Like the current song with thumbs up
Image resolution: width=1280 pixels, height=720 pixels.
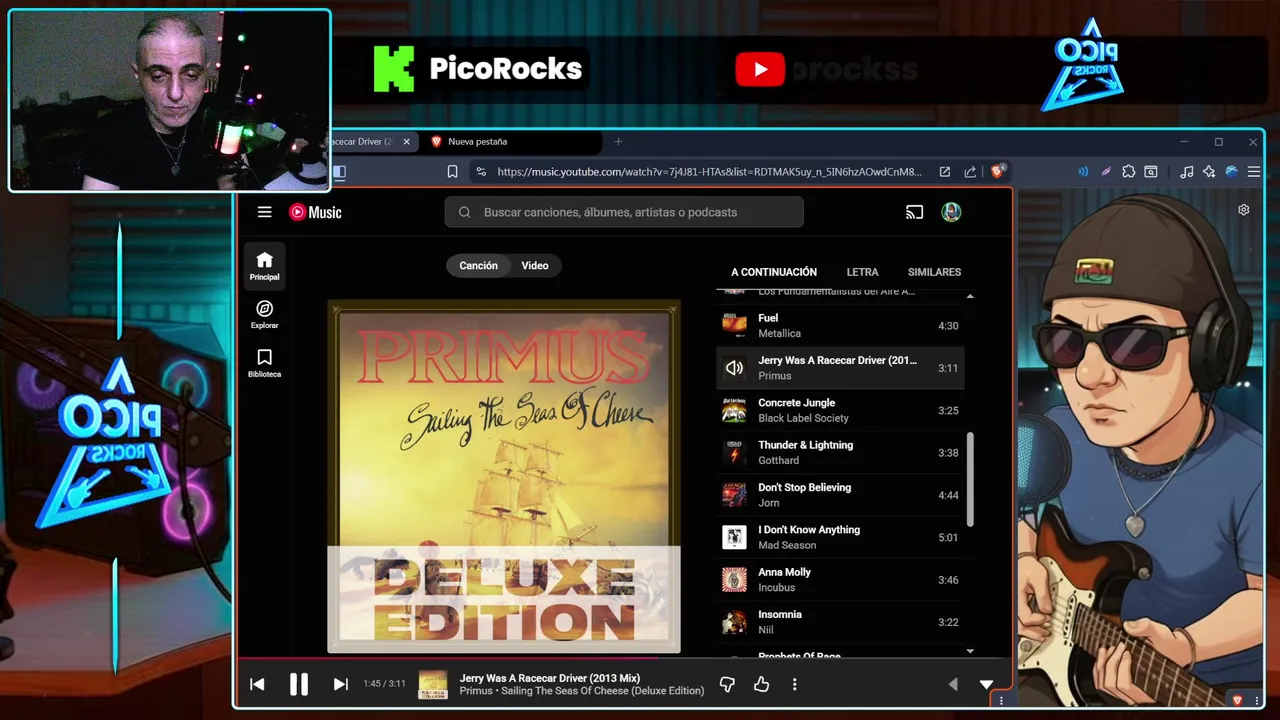pos(761,684)
